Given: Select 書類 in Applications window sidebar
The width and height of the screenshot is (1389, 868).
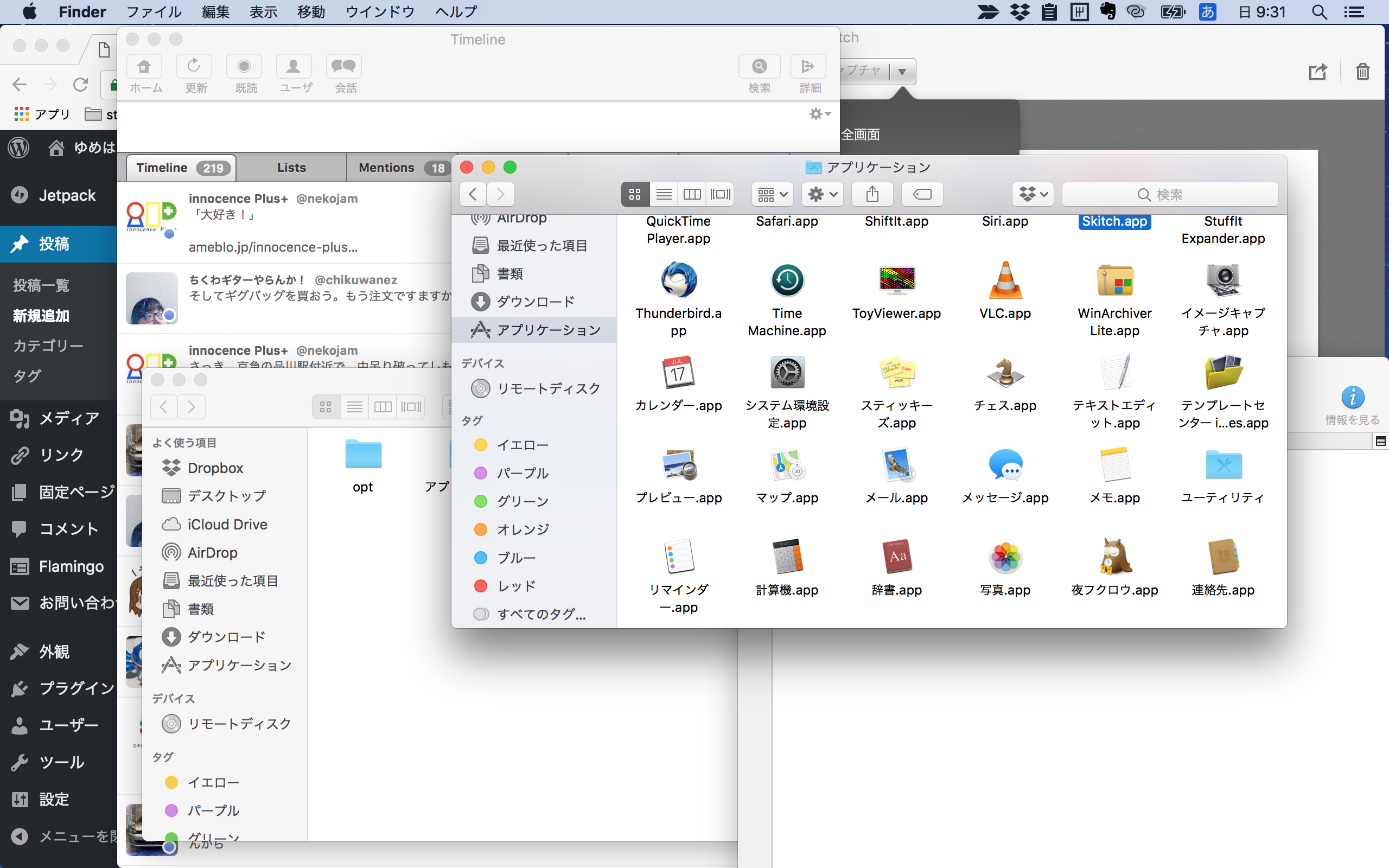Looking at the screenshot, I should coord(534,273).
